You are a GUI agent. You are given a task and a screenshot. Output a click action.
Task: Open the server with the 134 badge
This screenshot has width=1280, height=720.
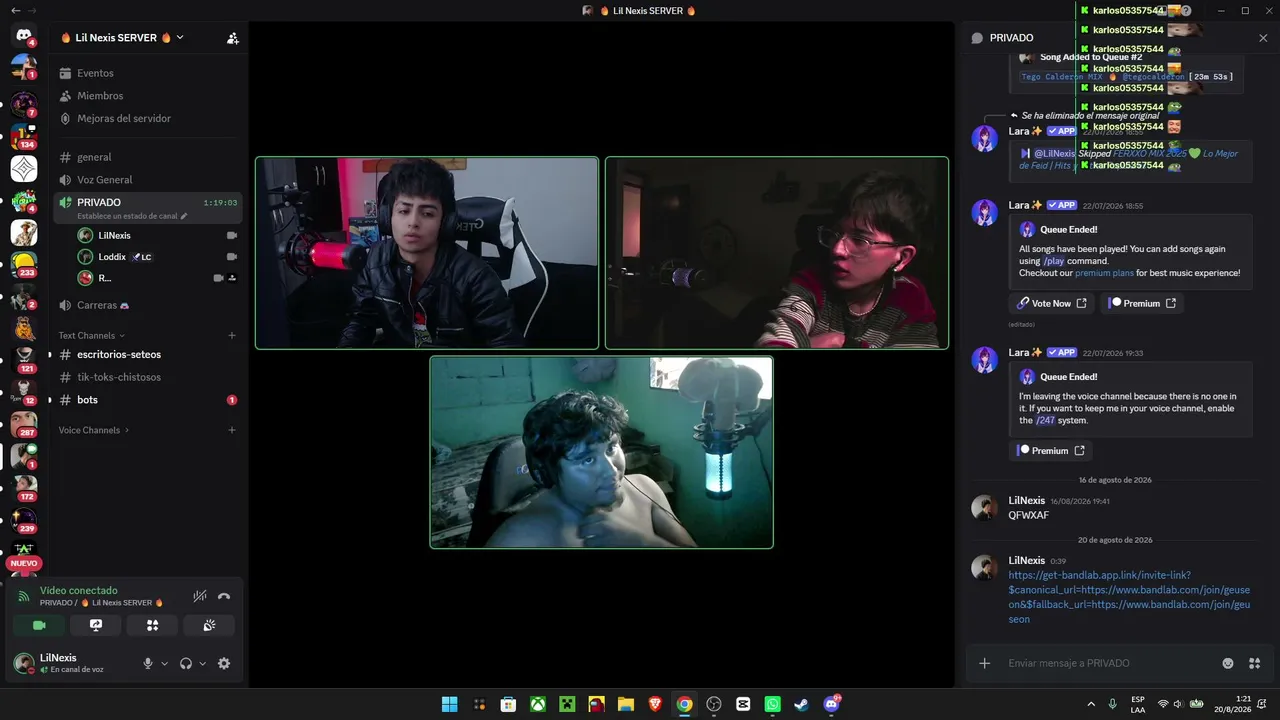coord(24,136)
